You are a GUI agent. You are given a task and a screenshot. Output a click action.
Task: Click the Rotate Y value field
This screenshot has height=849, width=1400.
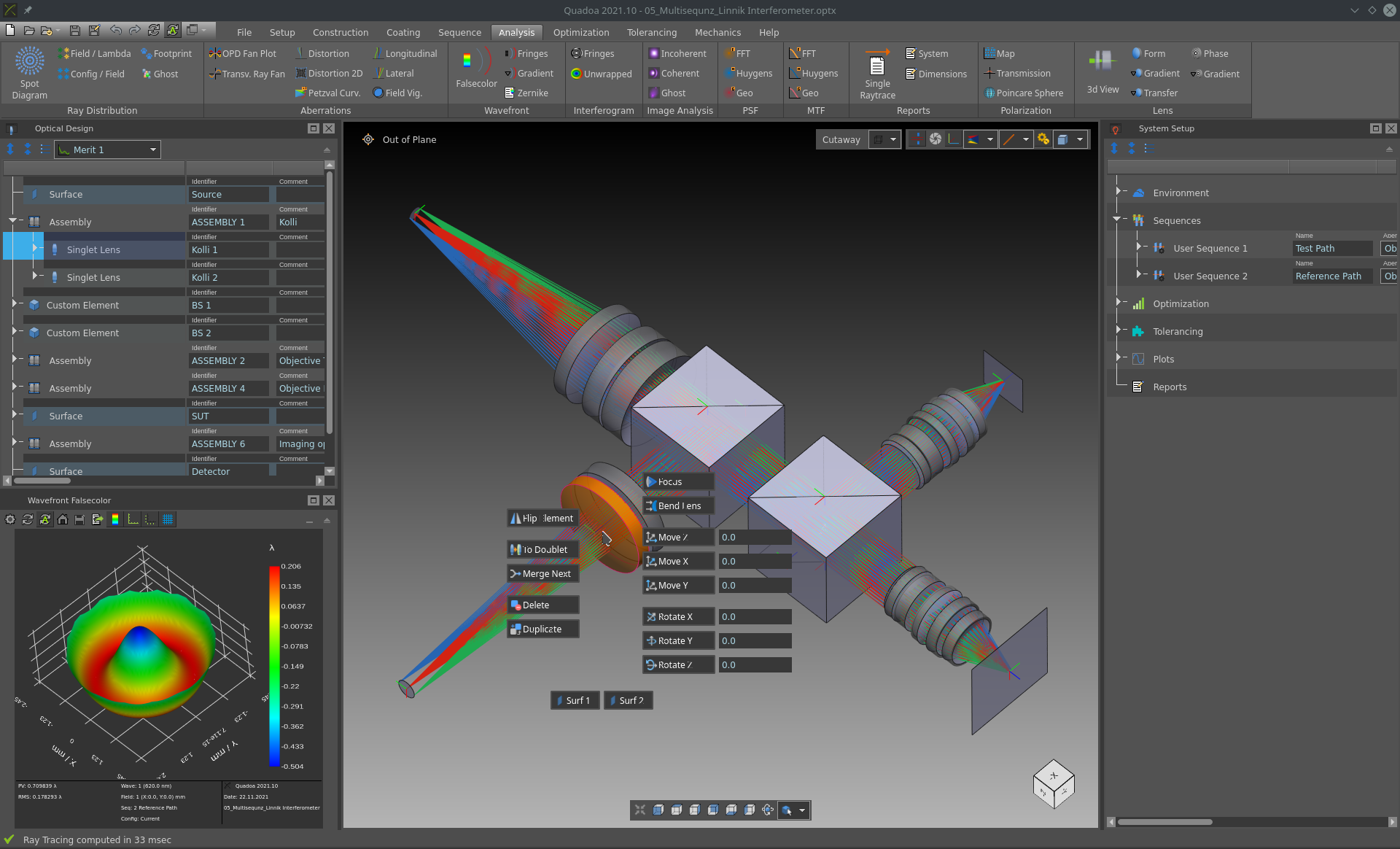click(755, 641)
